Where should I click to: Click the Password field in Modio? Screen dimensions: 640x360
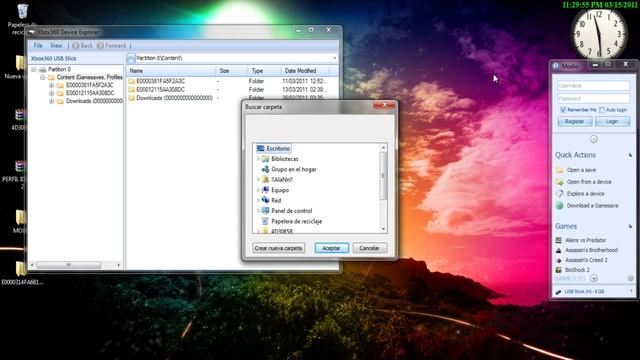coord(593,98)
